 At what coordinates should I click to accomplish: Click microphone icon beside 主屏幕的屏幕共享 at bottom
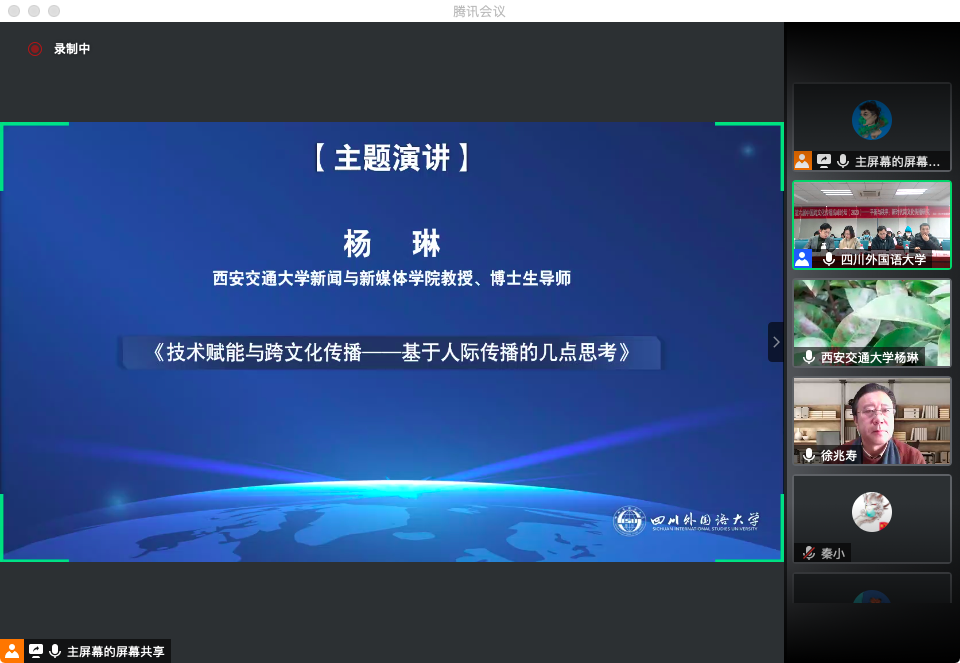tap(55, 651)
